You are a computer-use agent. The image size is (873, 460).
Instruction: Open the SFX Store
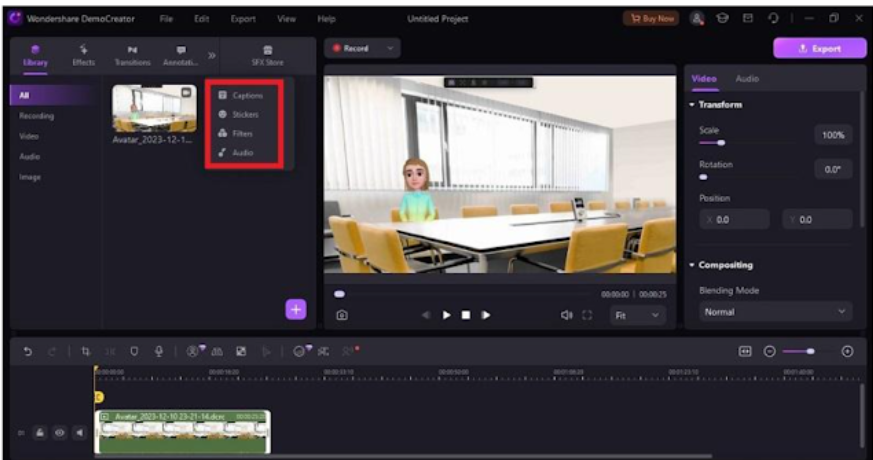click(267, 56)
